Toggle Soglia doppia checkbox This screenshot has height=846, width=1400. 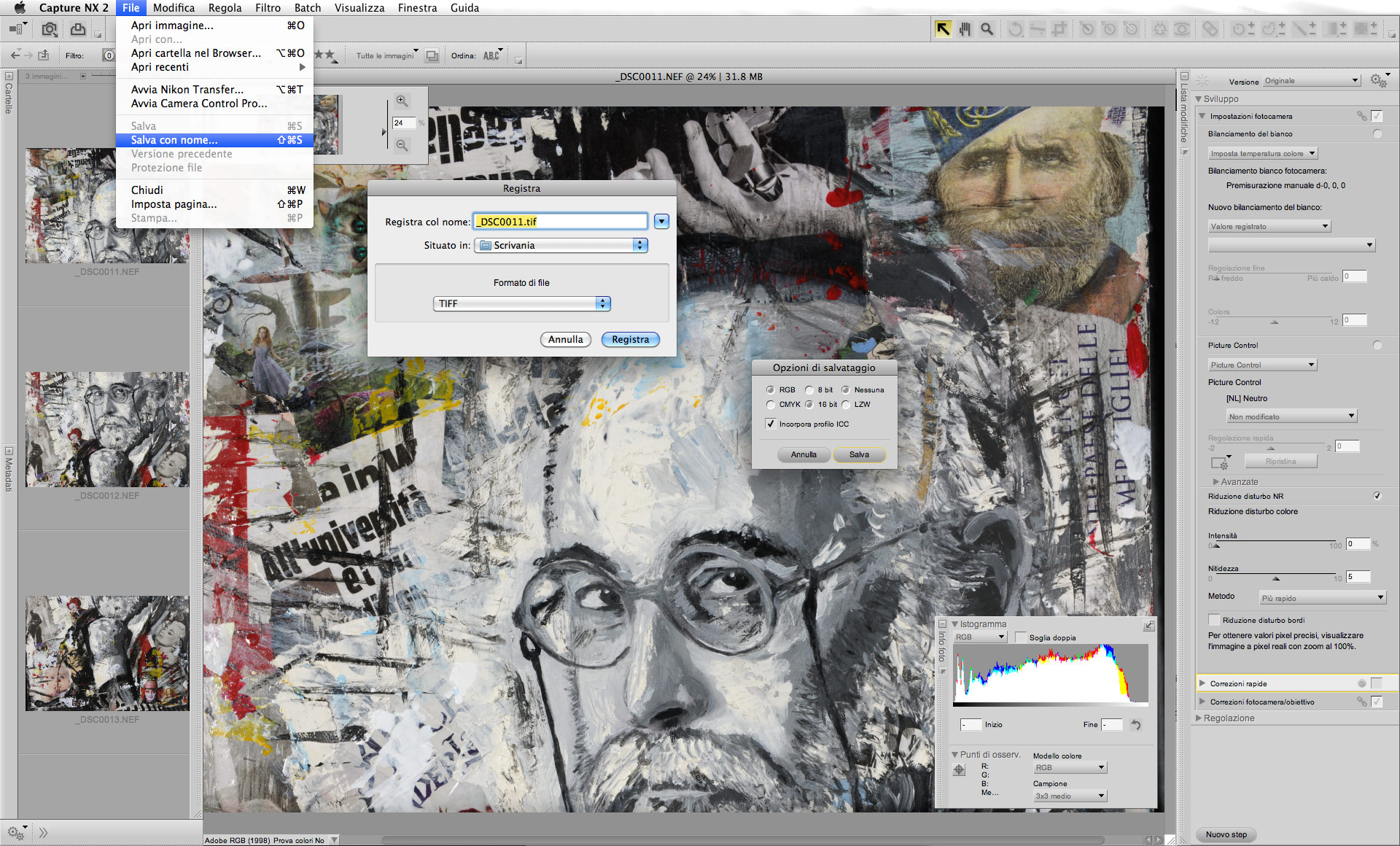click(x=1020, y=637)
